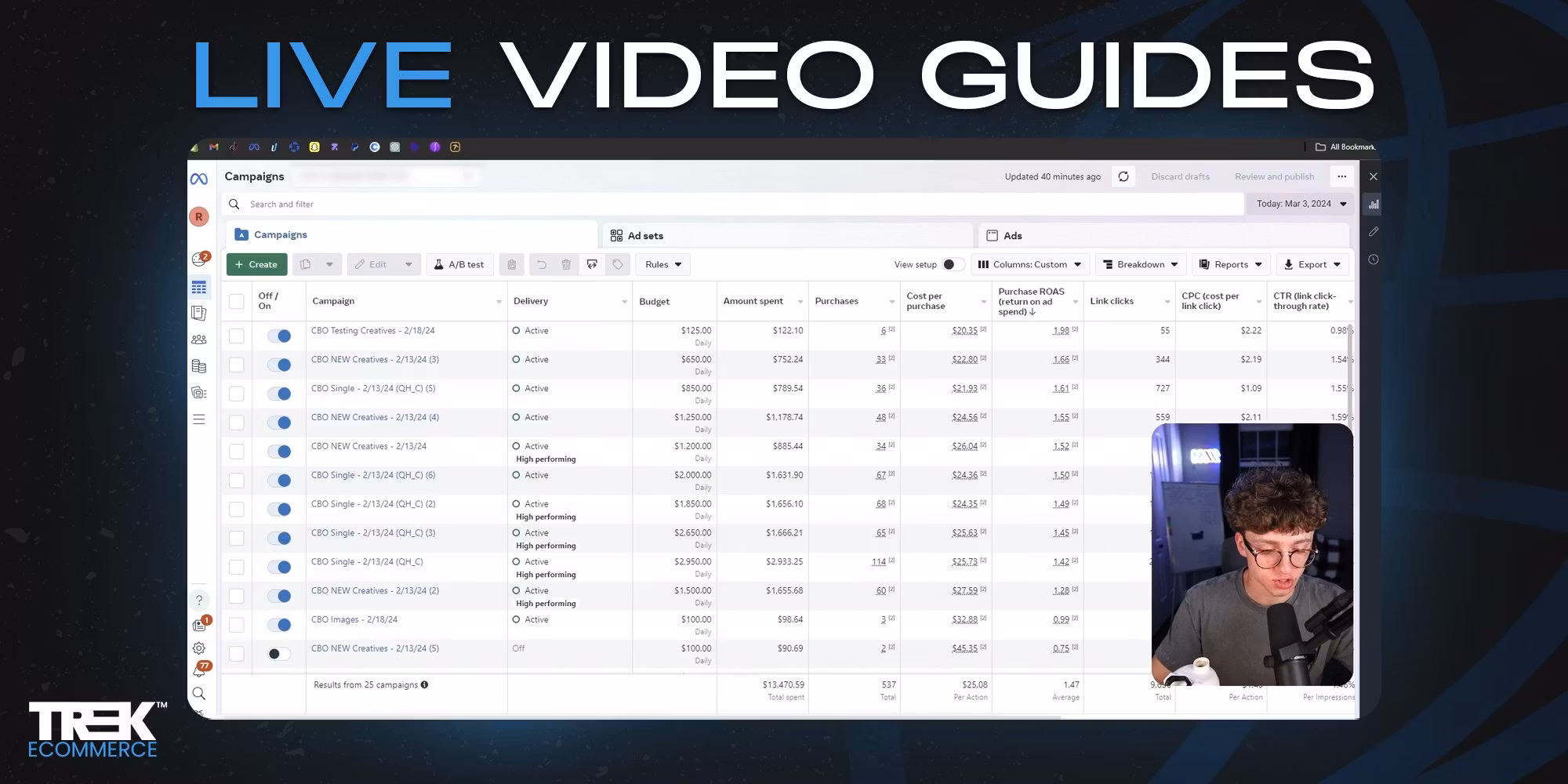Click the three-dots more options icon
This screenshot has width=1568, height=784.
[1341, 176]
